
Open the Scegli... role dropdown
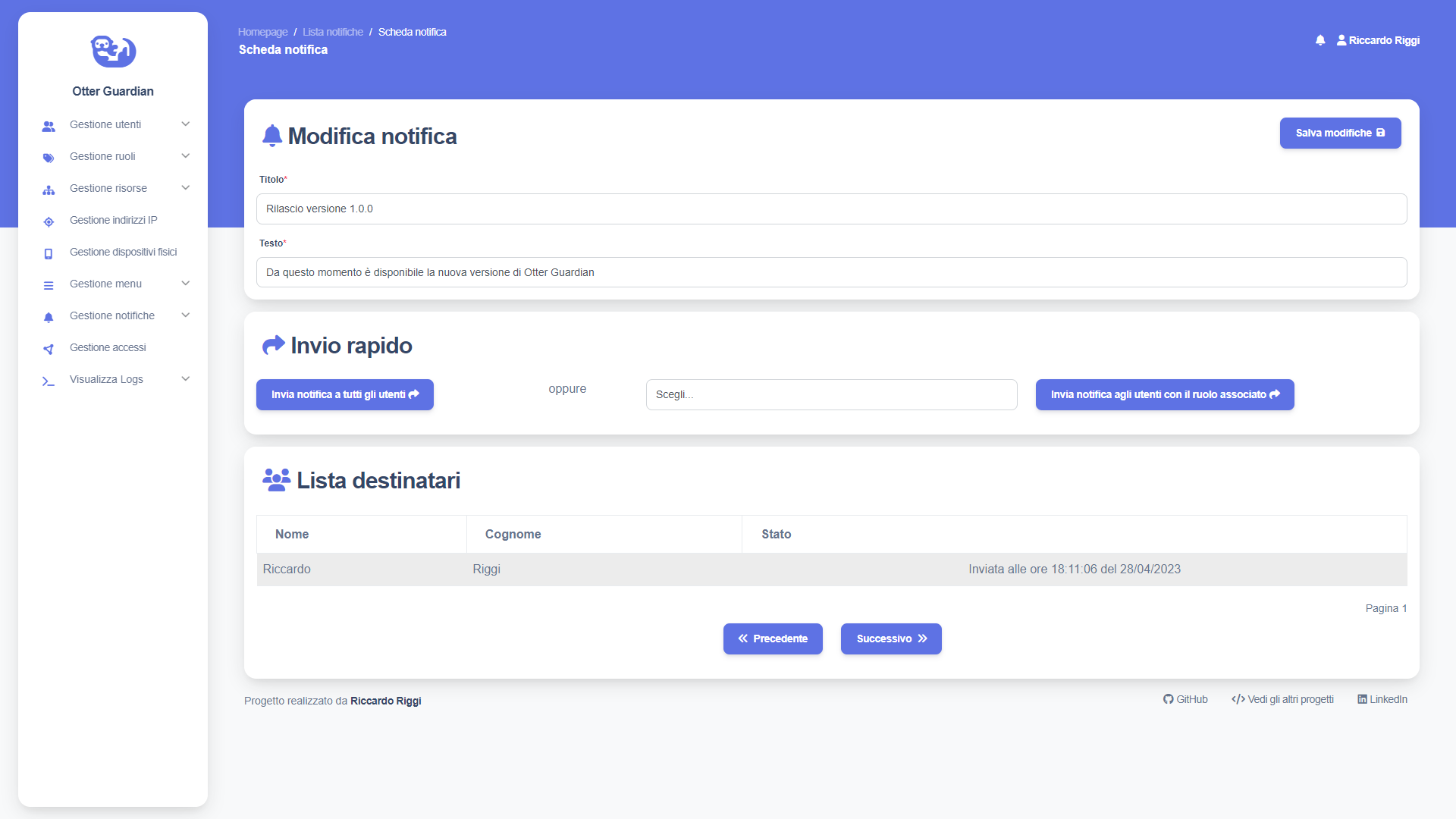tap(831, 394)
